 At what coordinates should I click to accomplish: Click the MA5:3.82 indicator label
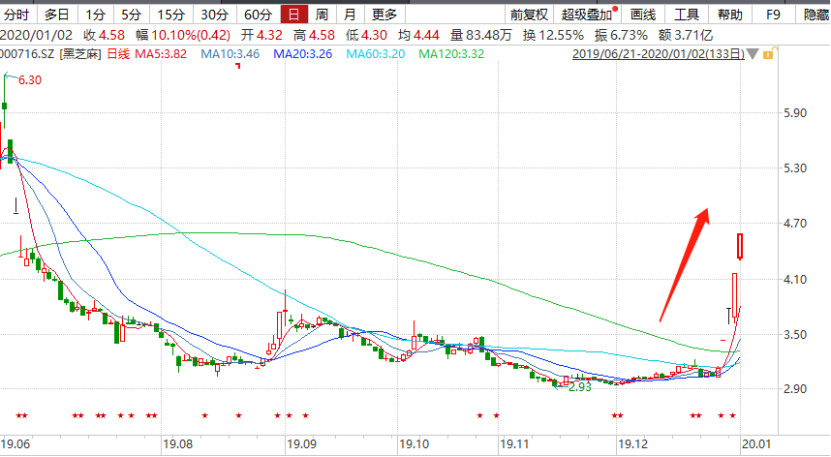[x=161, y=54]
